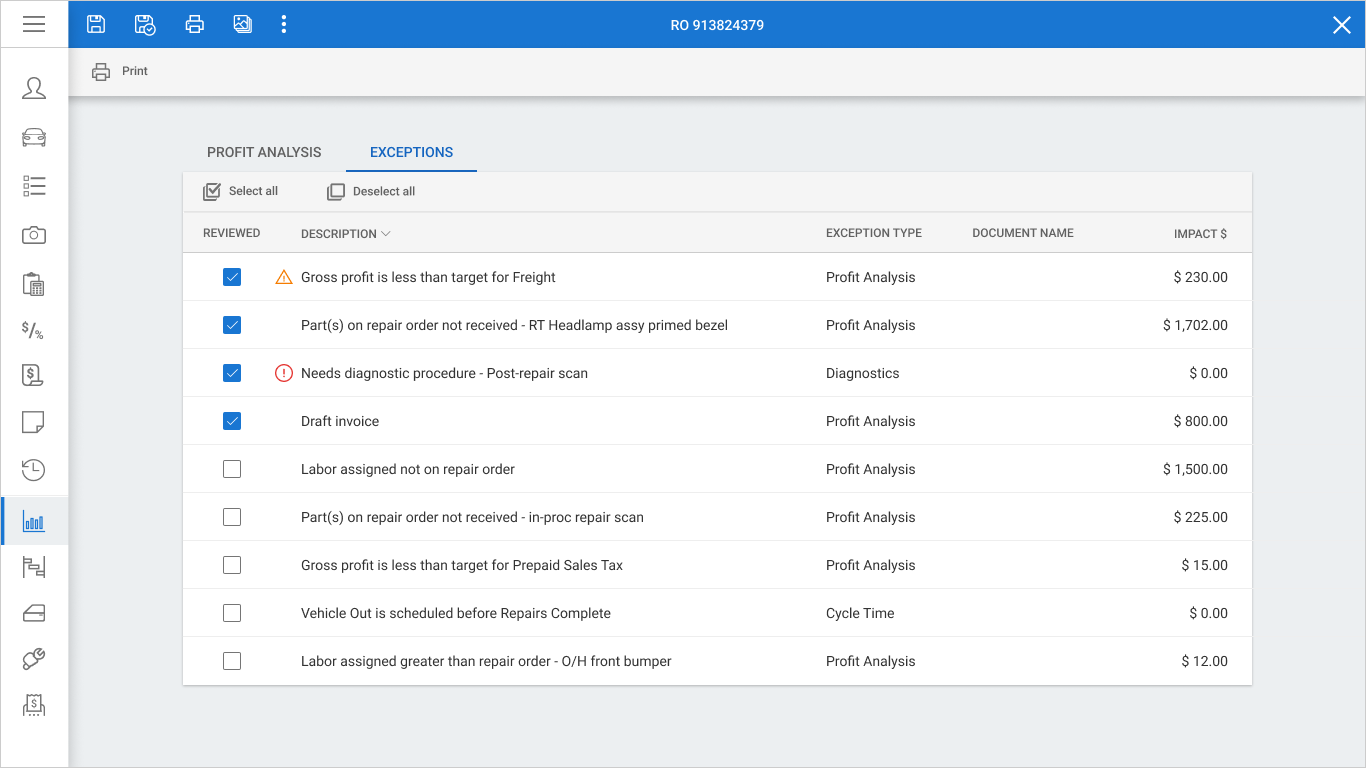Click the red alert icon on Post-repair scan row
The width and height of the screenshot is (1366, 768).
pyautogui.click(x=284, y=373)
